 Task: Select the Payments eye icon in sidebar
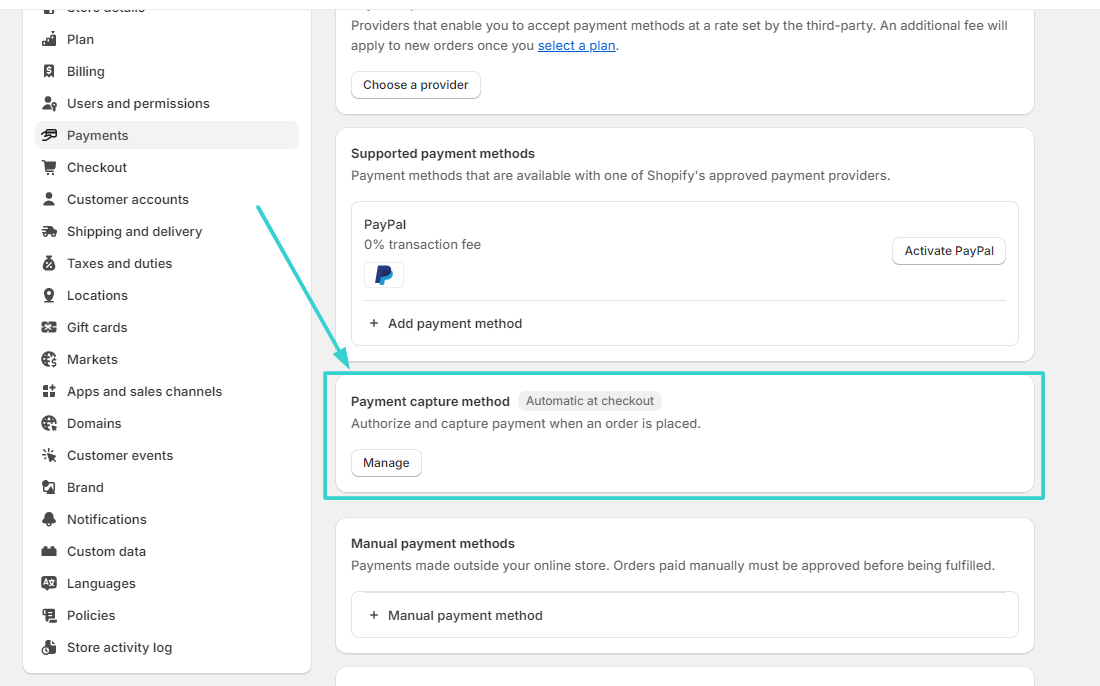[49, 135]
